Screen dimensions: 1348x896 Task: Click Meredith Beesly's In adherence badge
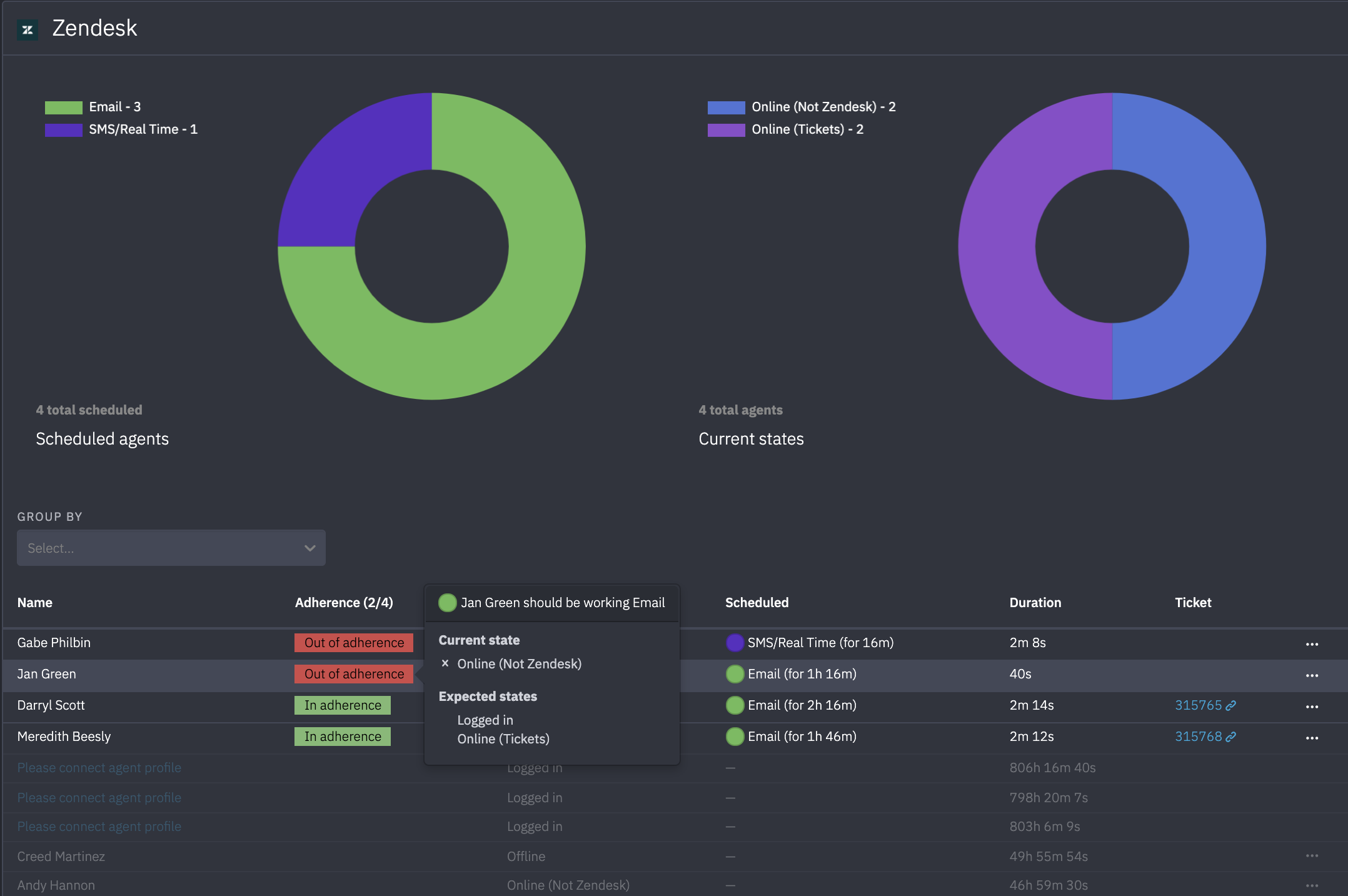click(343, 737)
